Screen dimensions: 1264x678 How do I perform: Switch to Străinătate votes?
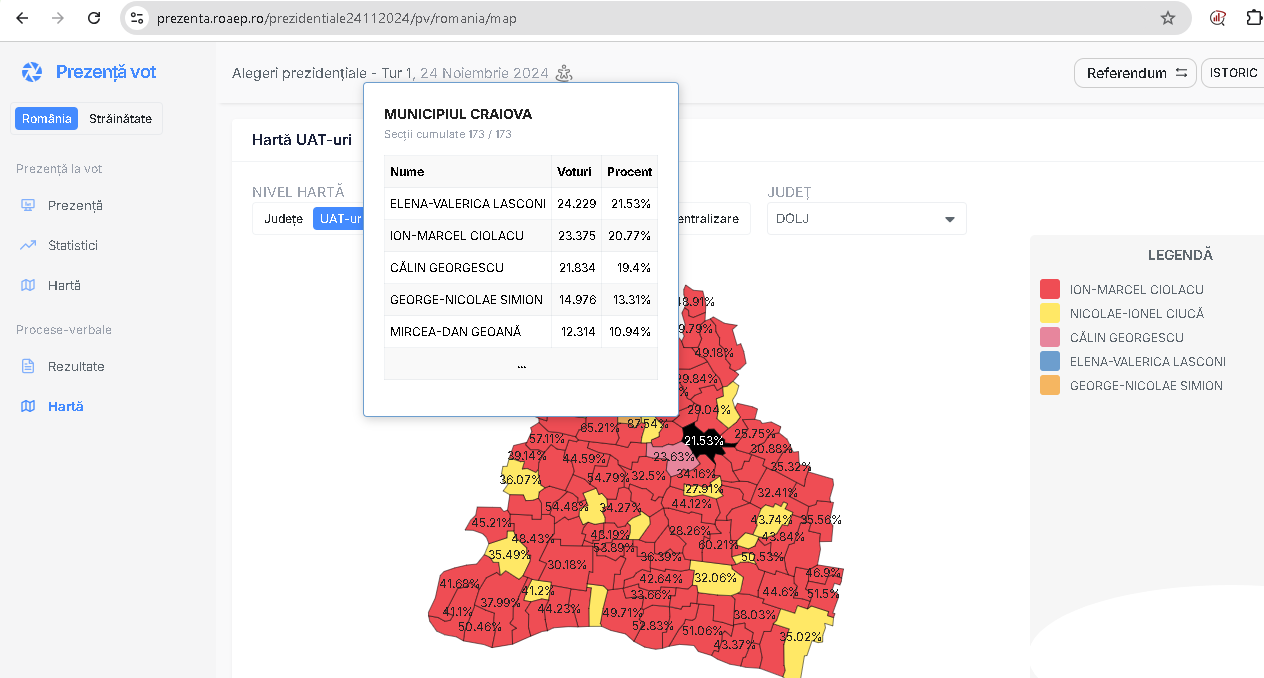coord(120,118)
